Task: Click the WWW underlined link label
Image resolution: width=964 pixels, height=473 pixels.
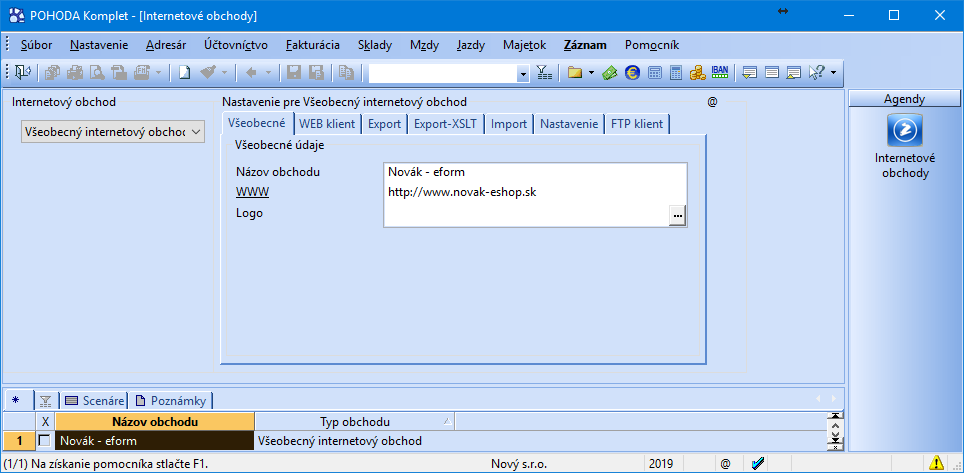Action: [x=252, y=193]
